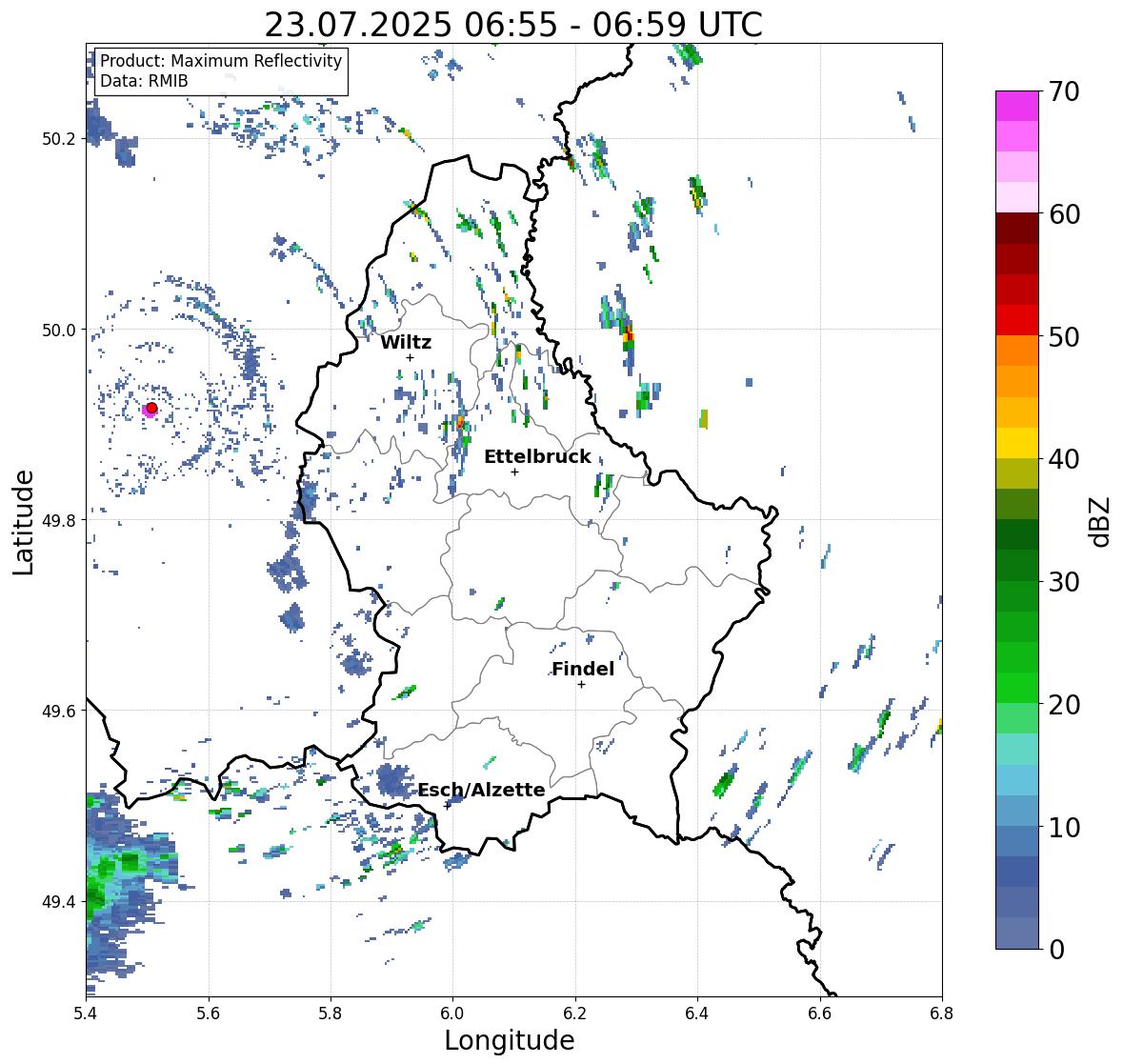Click the 49.8 latitude tick label

pos(59,520)
